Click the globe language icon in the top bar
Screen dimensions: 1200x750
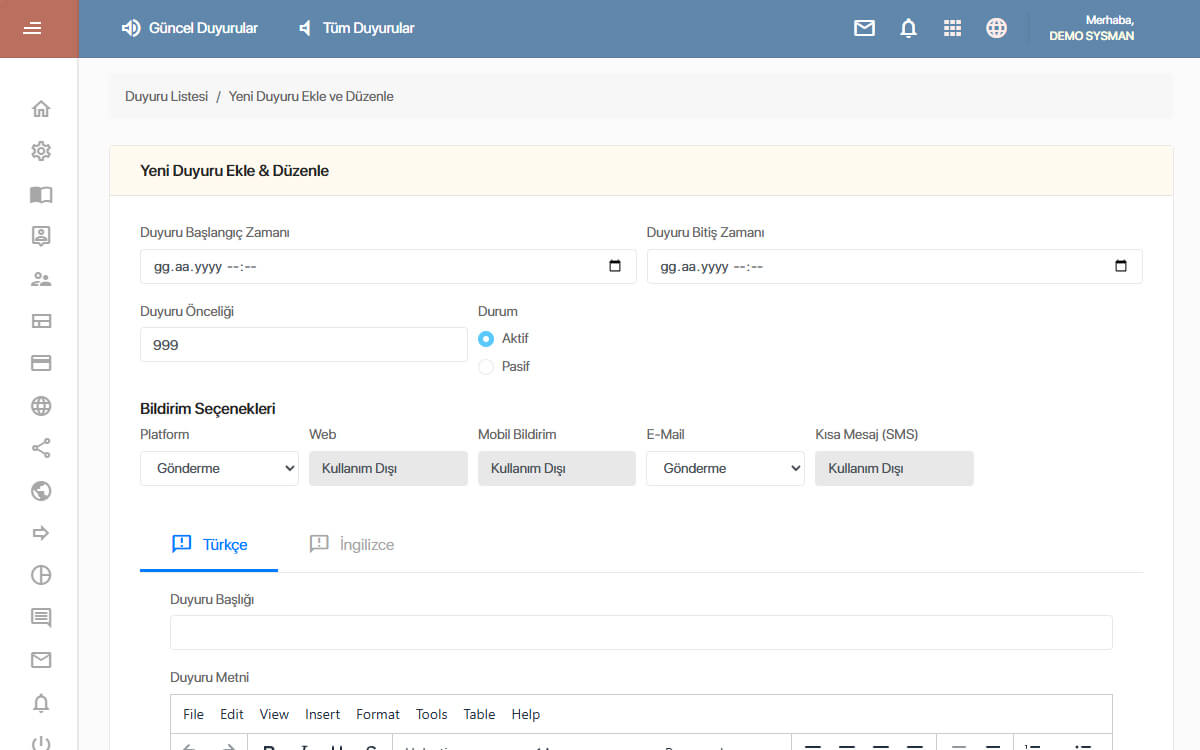click(996, 28)
